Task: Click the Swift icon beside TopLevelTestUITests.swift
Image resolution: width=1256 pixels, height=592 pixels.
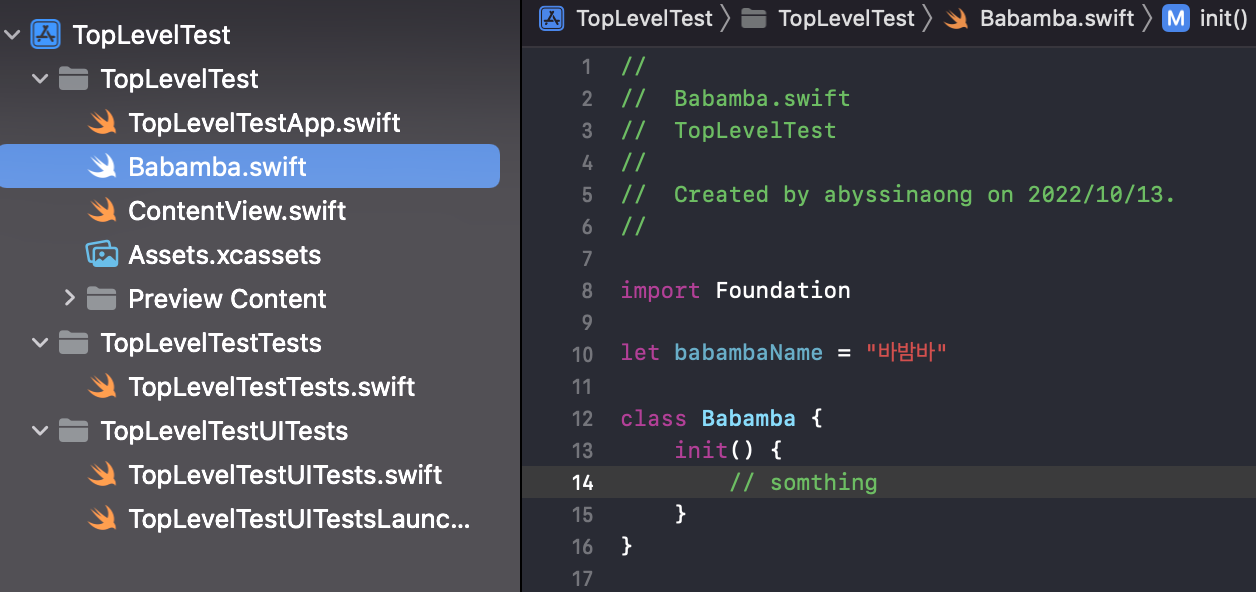Action: tap(102, 475)
